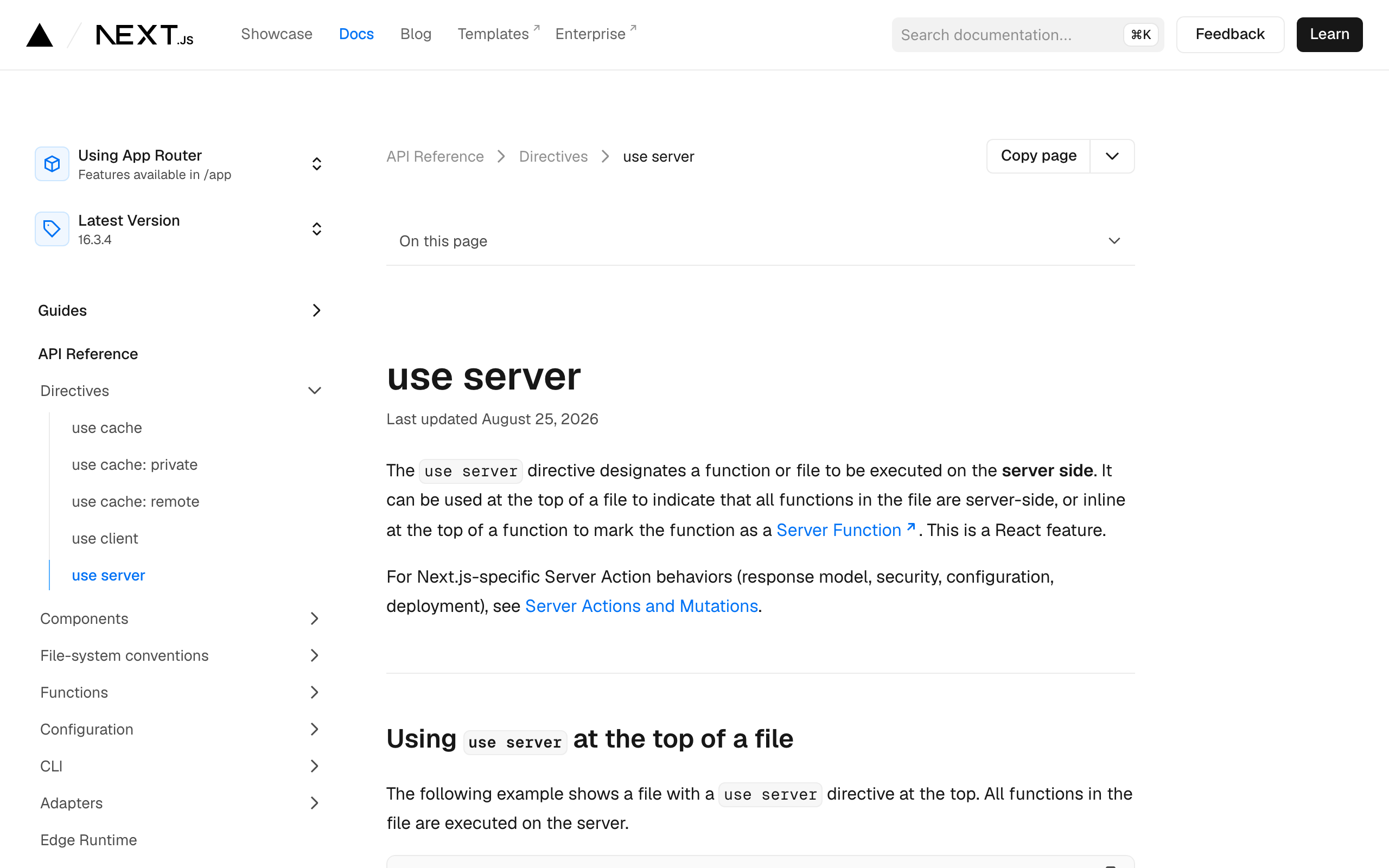
Task: Expand the Configuration sidebar section
Action: tap(179, 729)
